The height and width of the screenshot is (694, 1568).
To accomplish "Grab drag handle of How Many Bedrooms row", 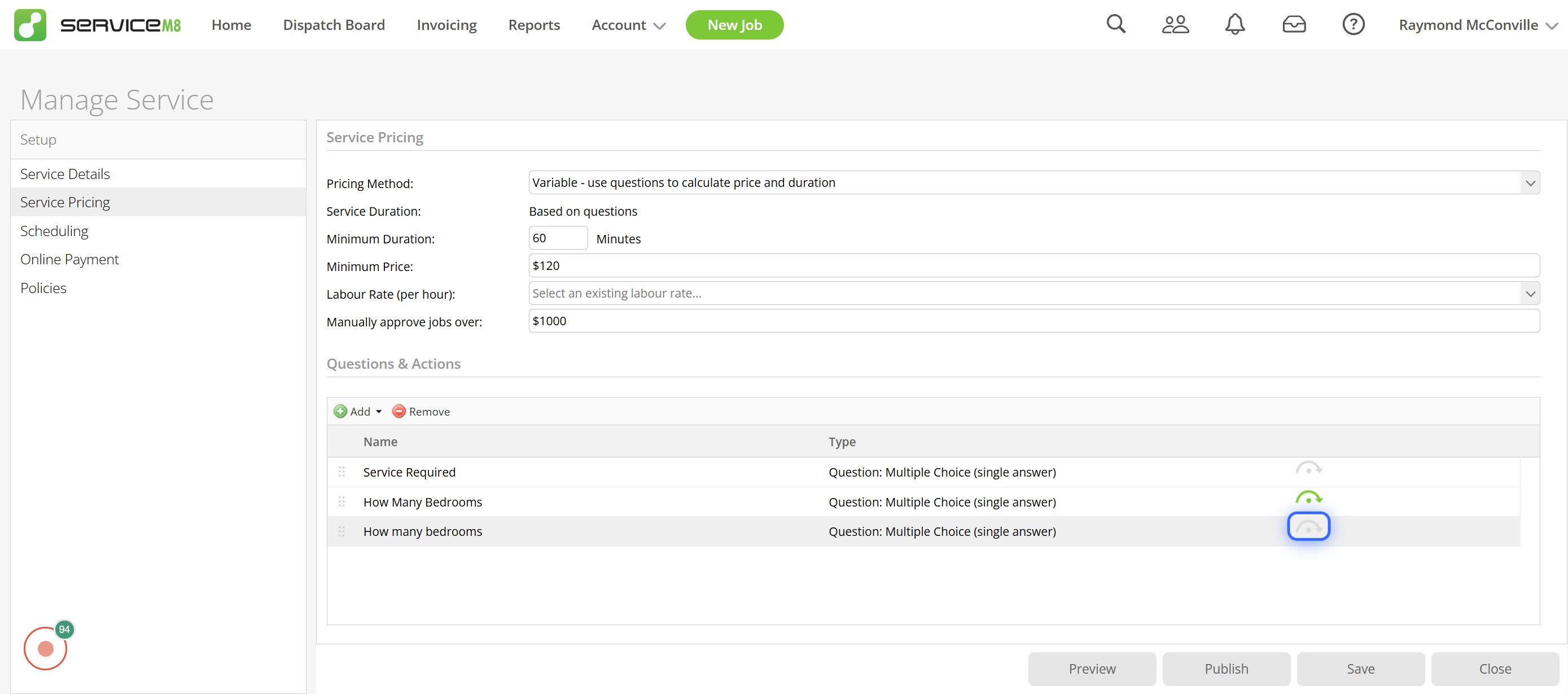I will pyautogui.click(x=341, y=501).
